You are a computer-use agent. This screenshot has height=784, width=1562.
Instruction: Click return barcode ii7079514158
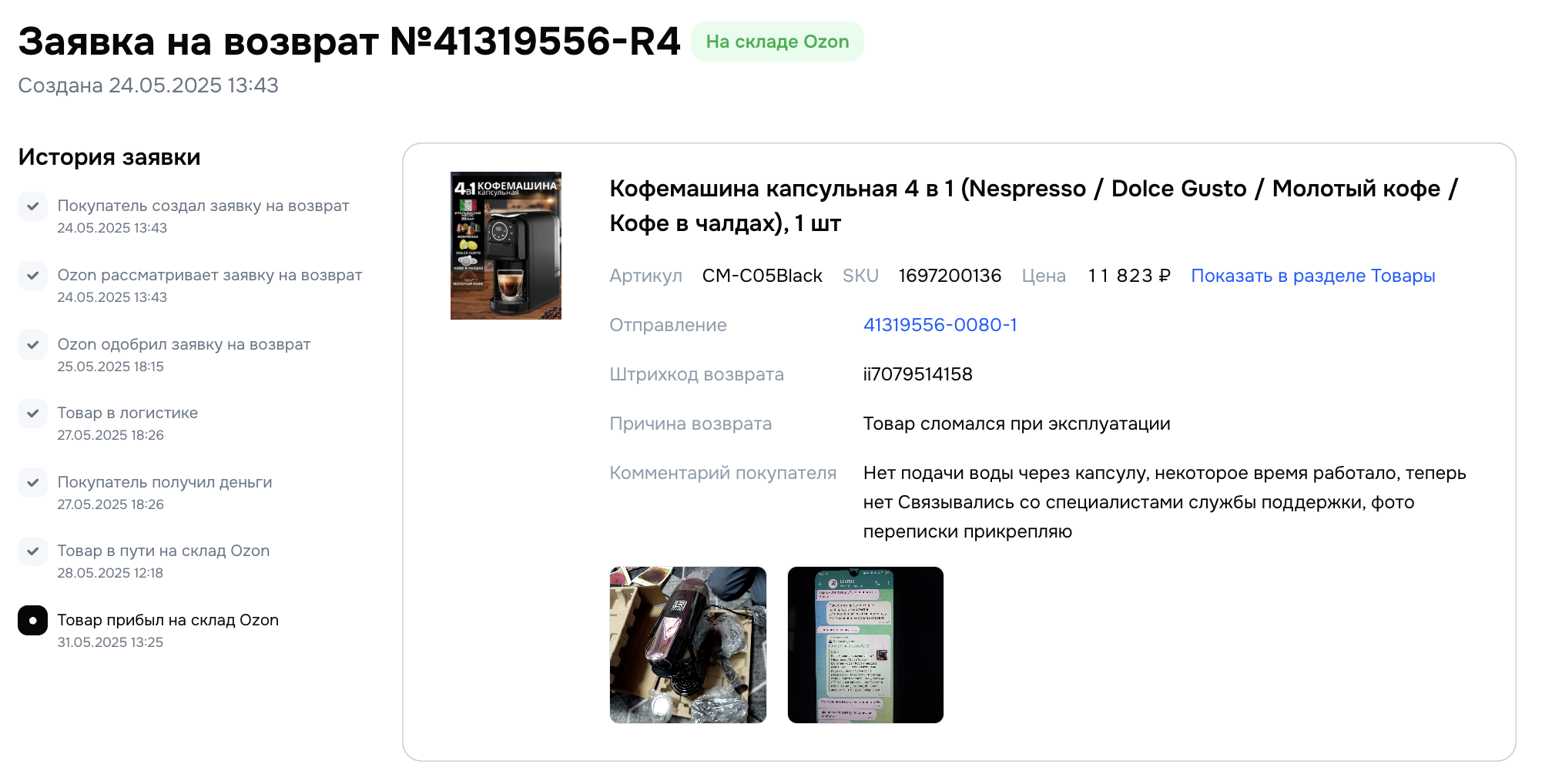click(x=917, y=374)
